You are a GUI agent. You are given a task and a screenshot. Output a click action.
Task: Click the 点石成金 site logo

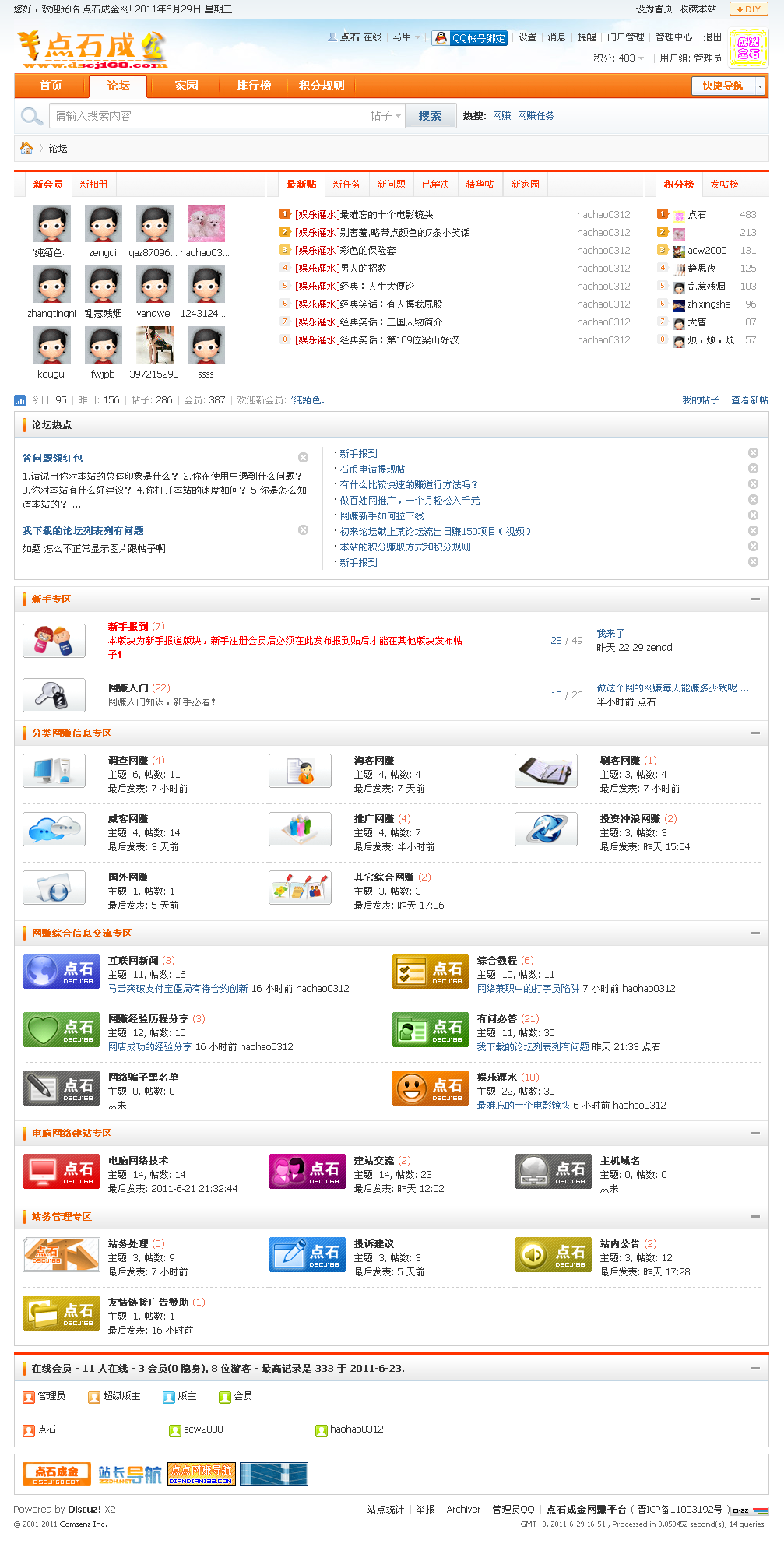93,50
